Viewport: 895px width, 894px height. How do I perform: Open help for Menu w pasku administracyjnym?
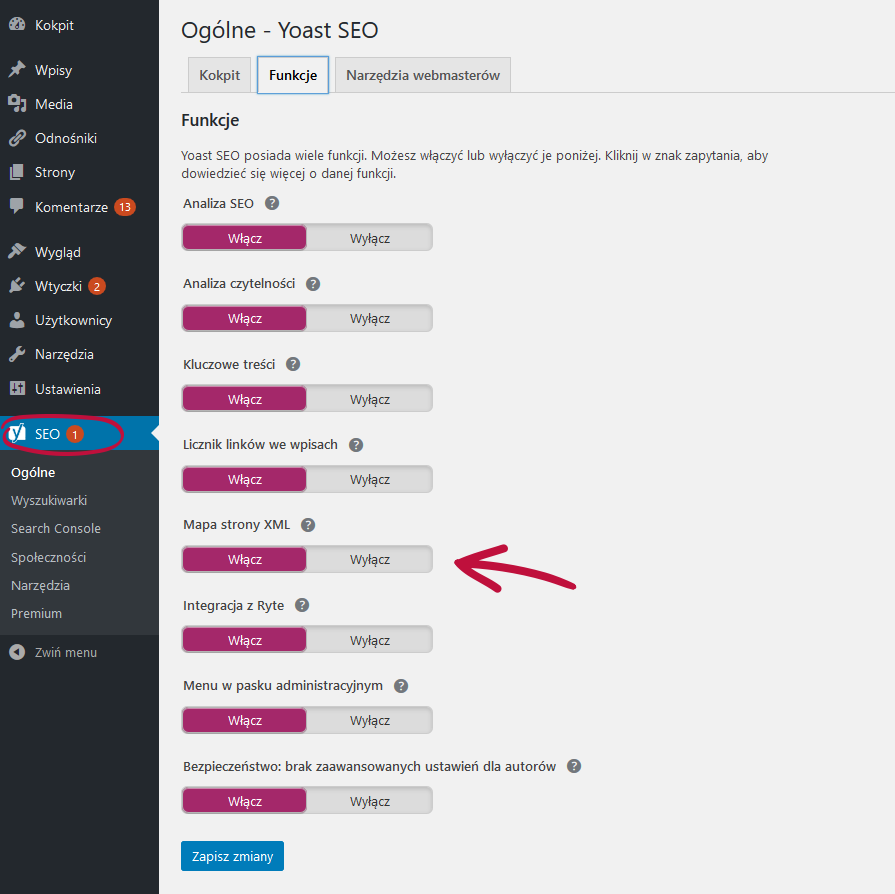(401, 686)
